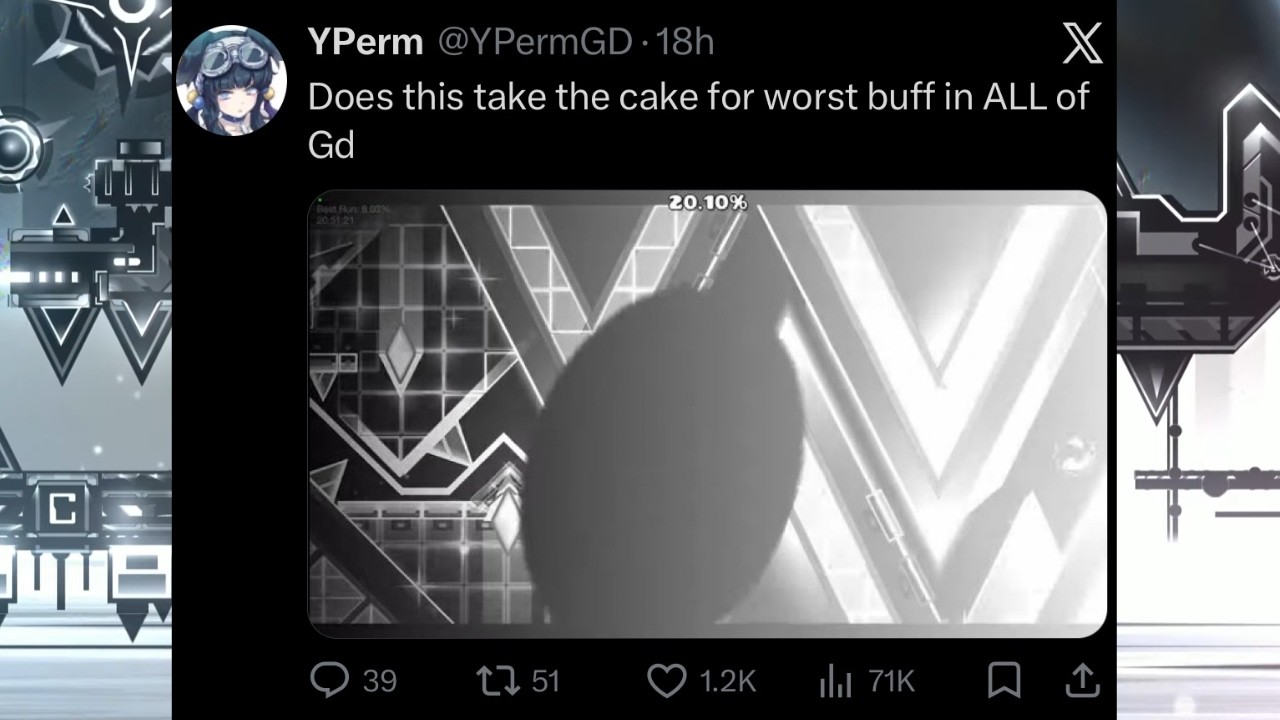
Task: Open YPerm's profile avatar picture
Action: coord(232,81)
